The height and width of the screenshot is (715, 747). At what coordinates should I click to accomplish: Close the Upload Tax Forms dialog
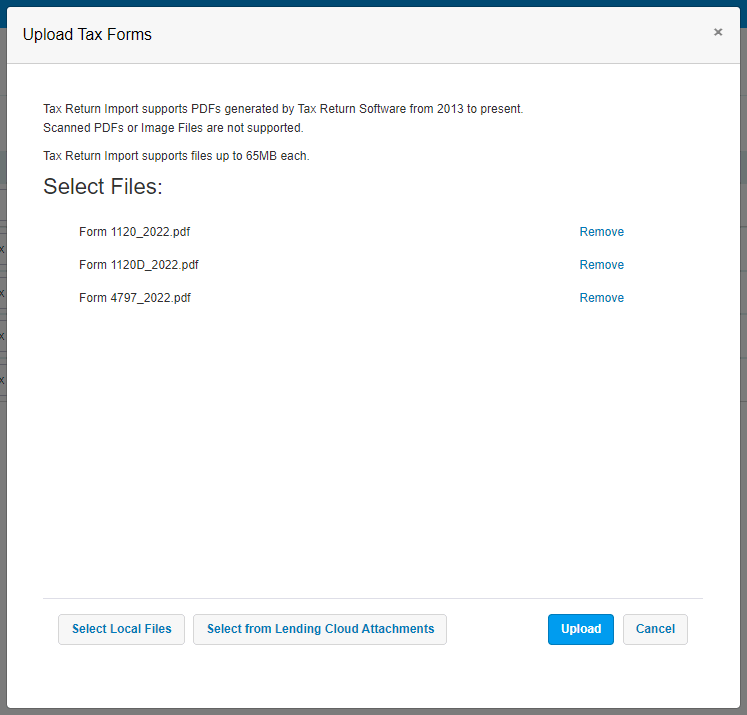(x=717, y=32)
